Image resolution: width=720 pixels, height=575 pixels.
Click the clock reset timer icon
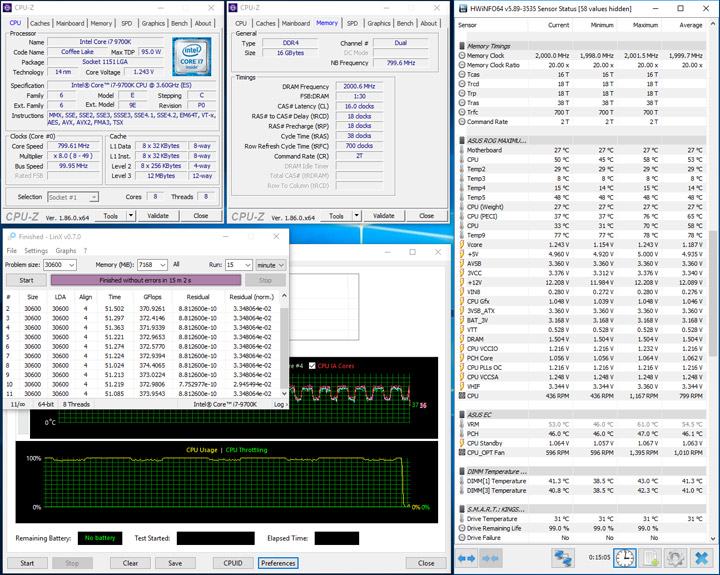click(x=623, y=558)
